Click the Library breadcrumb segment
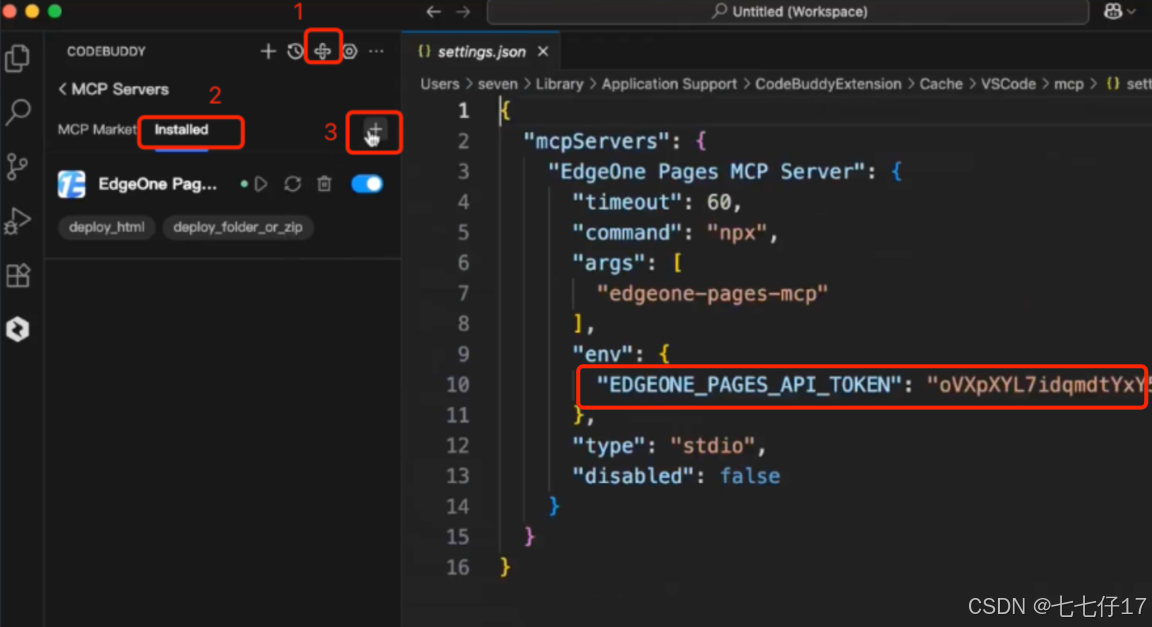 tap(559, 84)
